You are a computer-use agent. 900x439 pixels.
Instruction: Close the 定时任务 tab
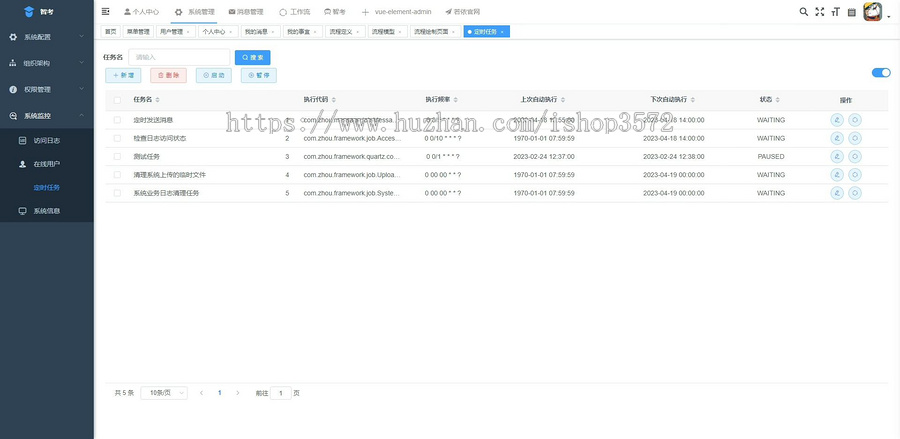coord(502,32)
